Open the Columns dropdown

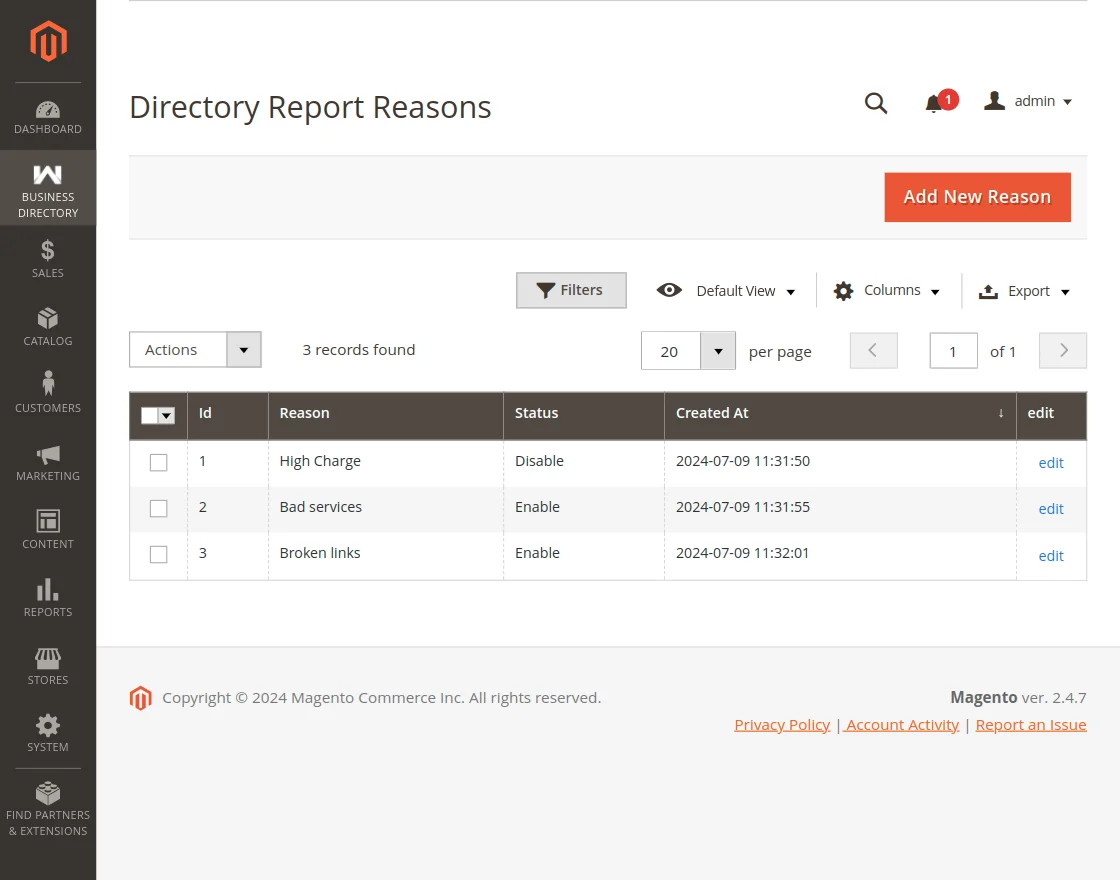click(888, 290)
